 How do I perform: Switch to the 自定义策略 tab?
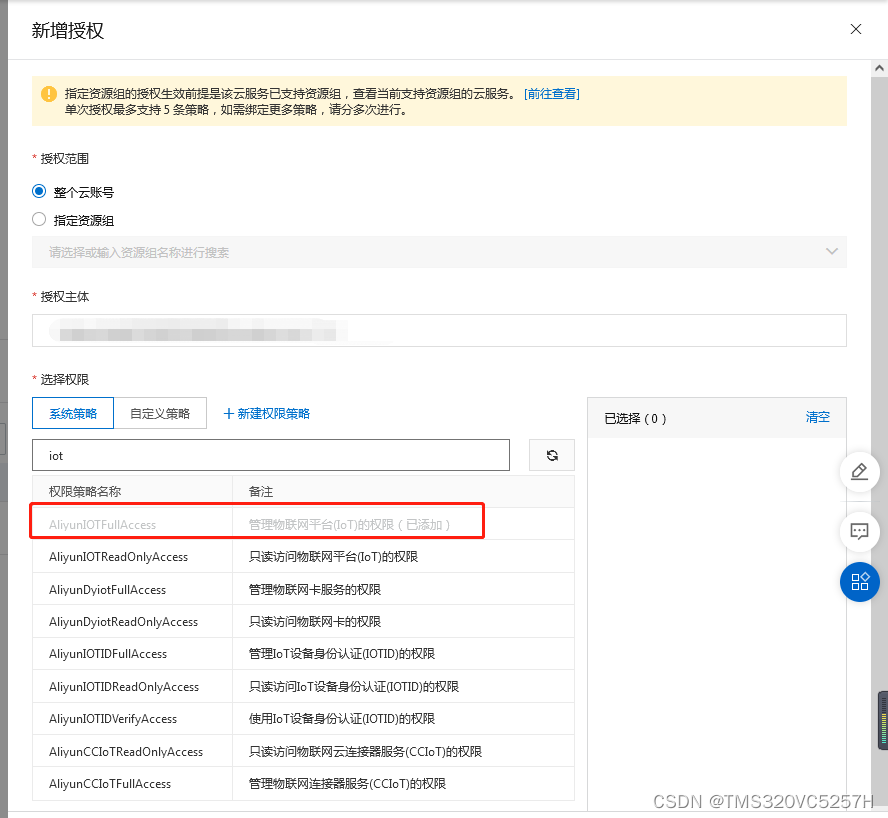coord(160,414)
